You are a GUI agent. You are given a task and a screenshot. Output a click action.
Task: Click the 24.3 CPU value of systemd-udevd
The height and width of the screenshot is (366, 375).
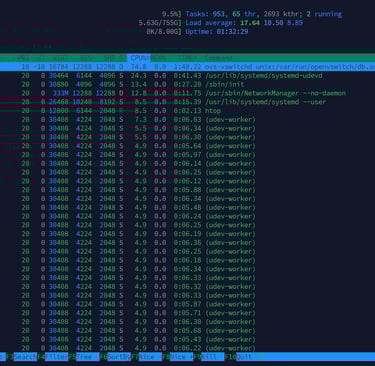[x=138, y=76]
